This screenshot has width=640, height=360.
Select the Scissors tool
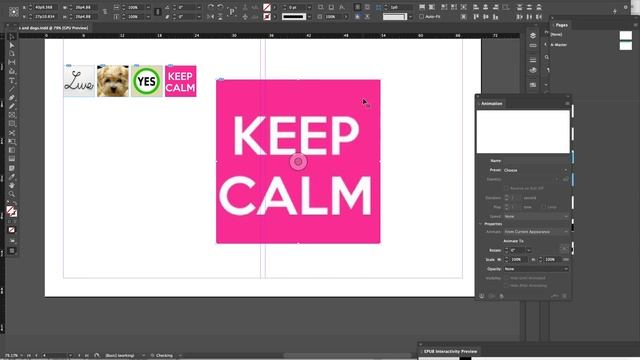coord(12,133)
